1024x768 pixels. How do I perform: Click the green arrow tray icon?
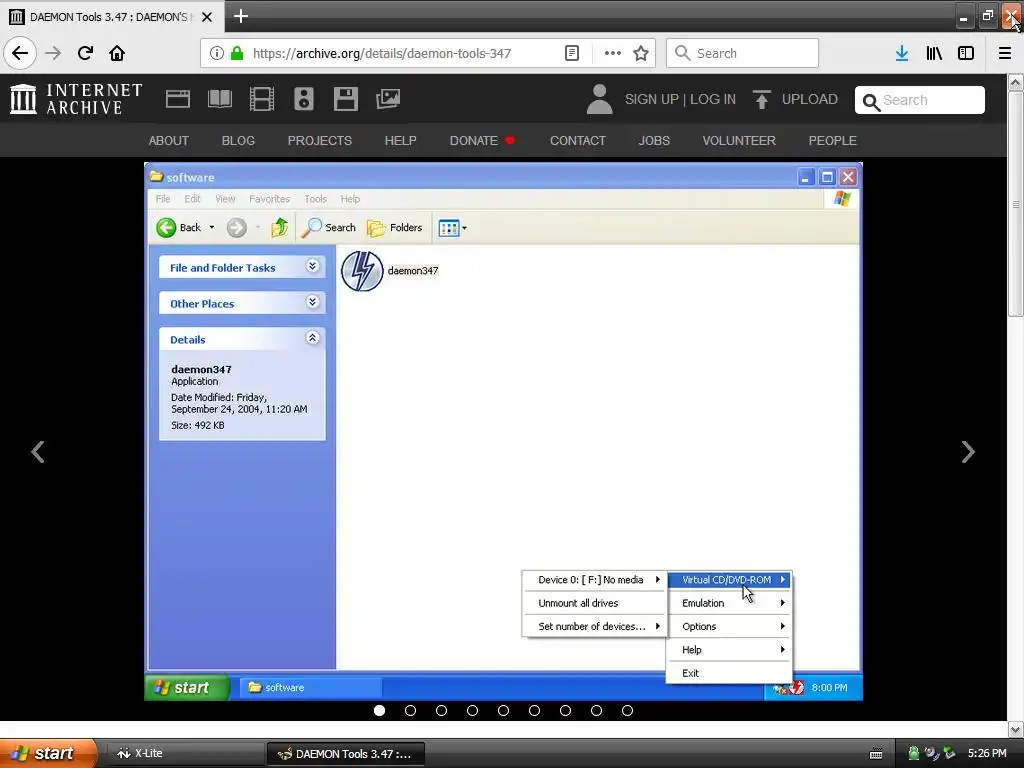click(950, 753)
